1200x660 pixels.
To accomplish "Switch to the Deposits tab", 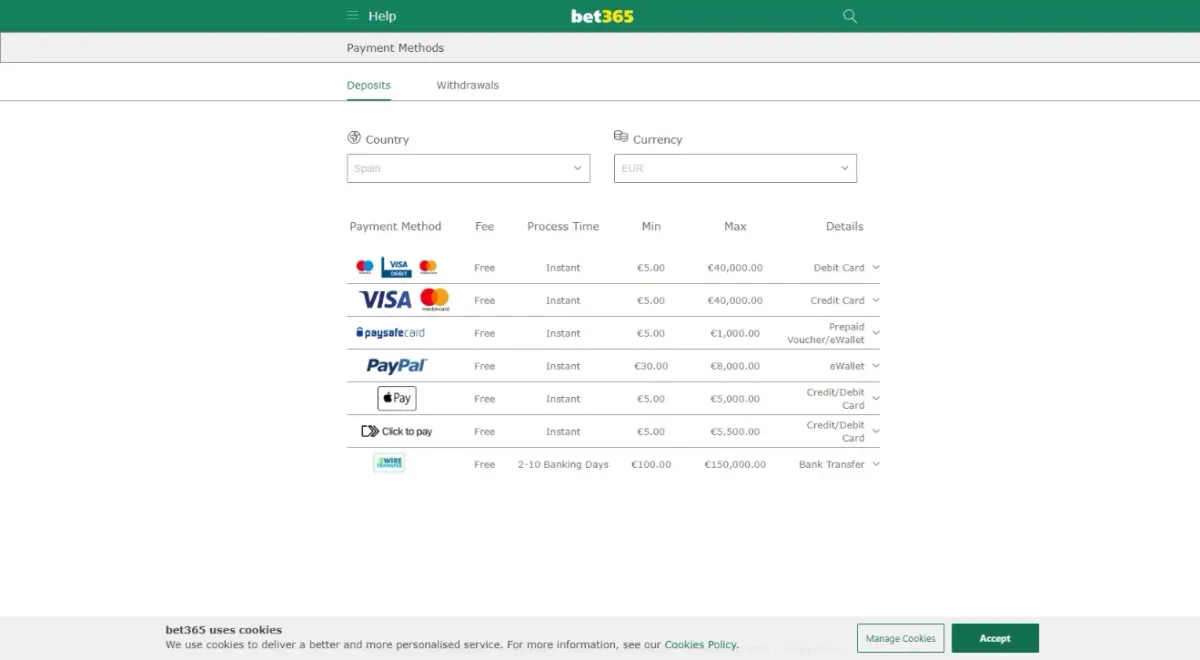I will pos(369,85).
